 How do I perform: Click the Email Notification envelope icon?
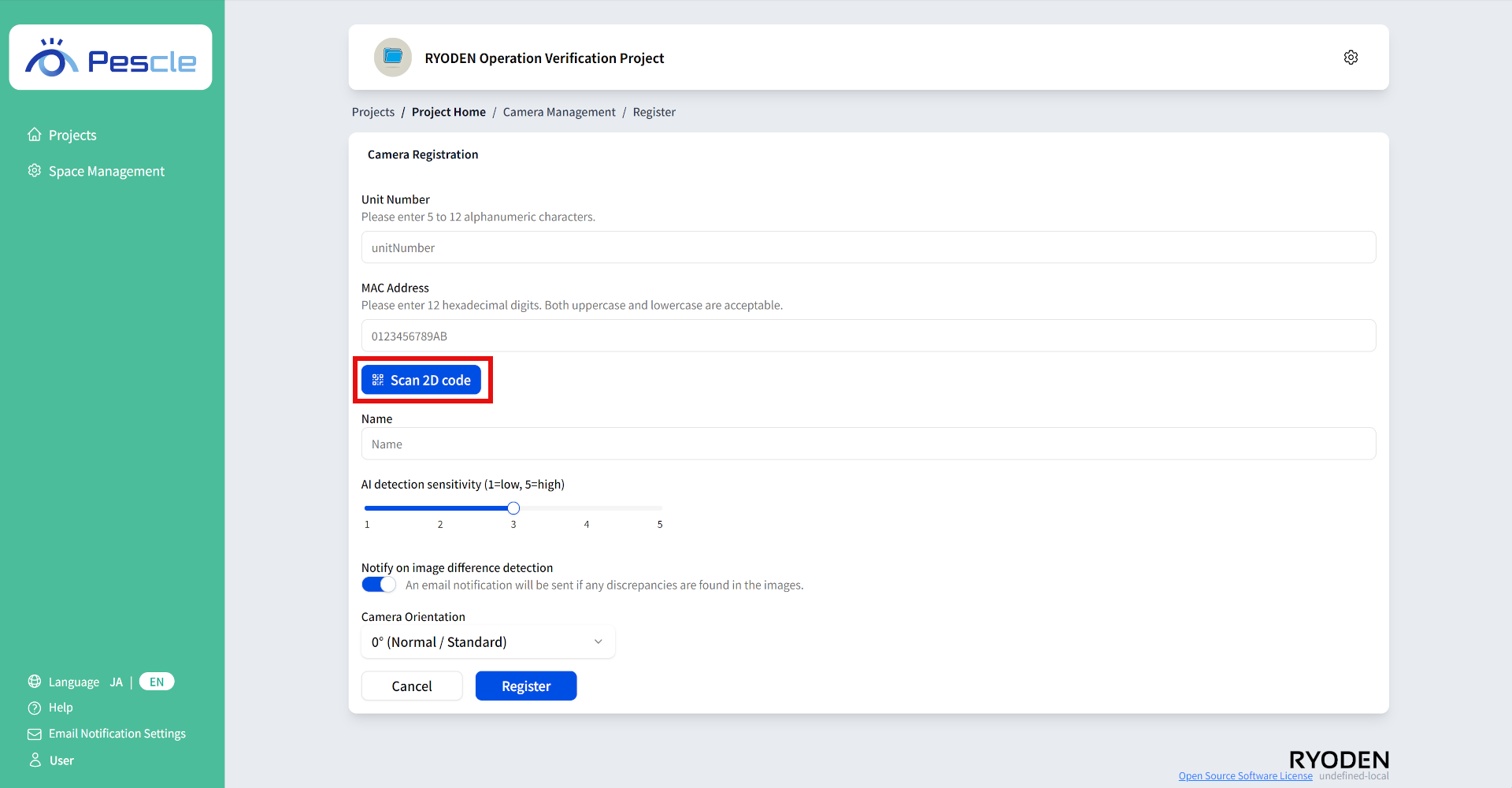pos(35,734)
